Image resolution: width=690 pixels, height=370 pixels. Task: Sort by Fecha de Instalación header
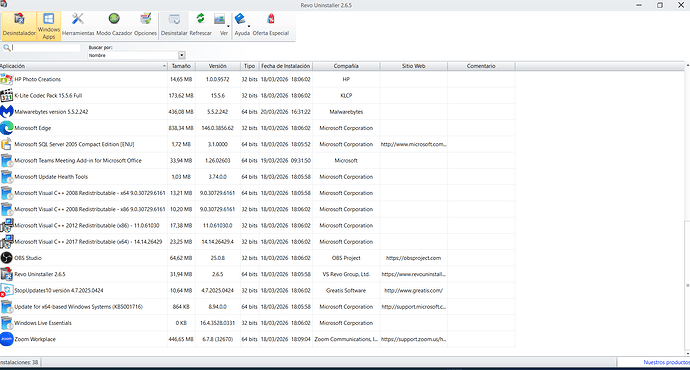click(286, 66)
